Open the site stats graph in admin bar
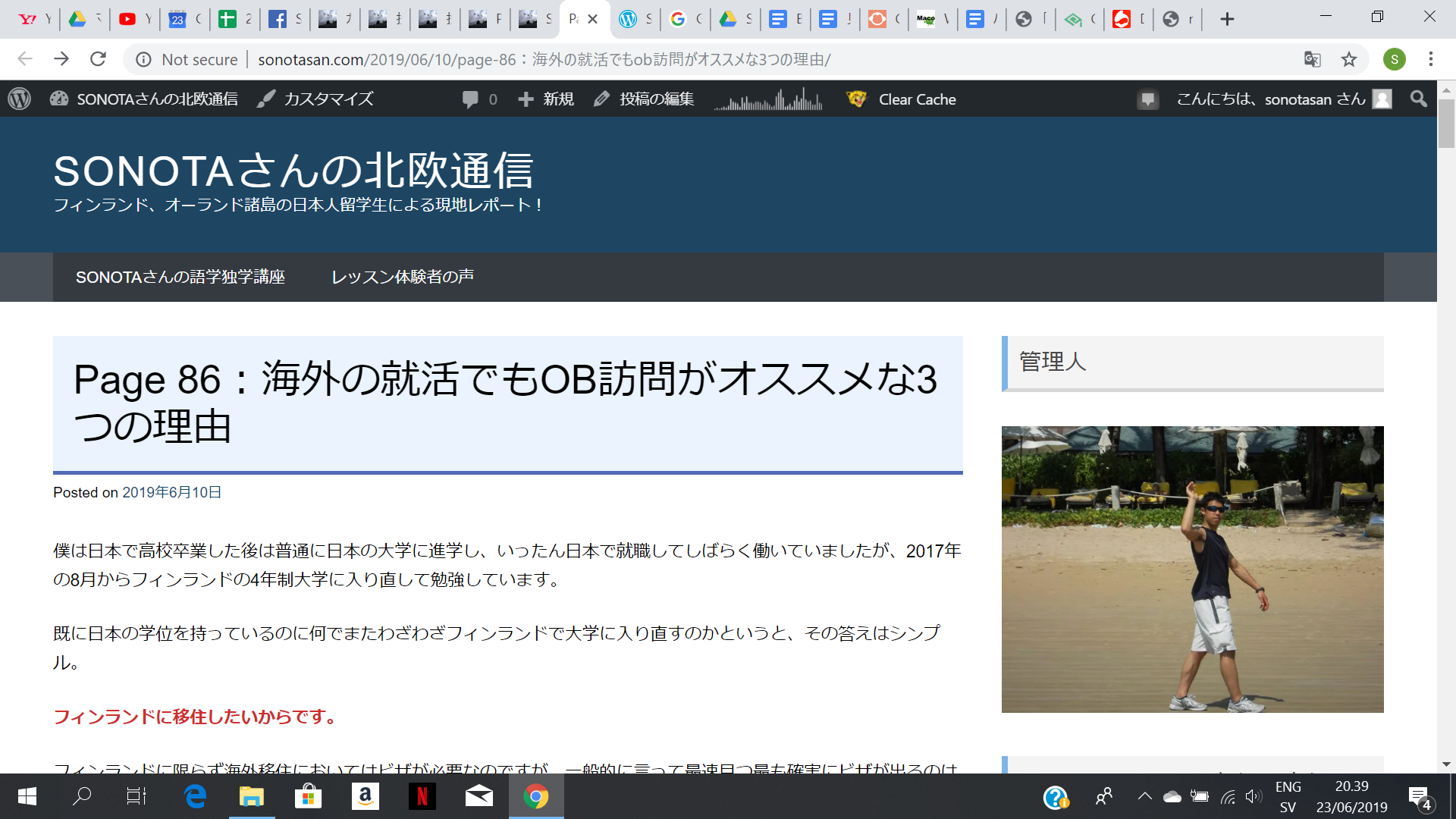Viewport: 1456px width, 819px height. click(x=768, y=99)
